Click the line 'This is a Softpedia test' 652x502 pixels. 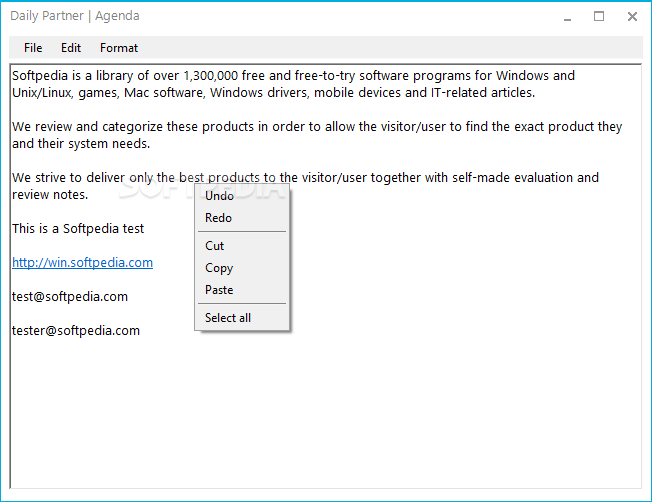coord(78,228)
